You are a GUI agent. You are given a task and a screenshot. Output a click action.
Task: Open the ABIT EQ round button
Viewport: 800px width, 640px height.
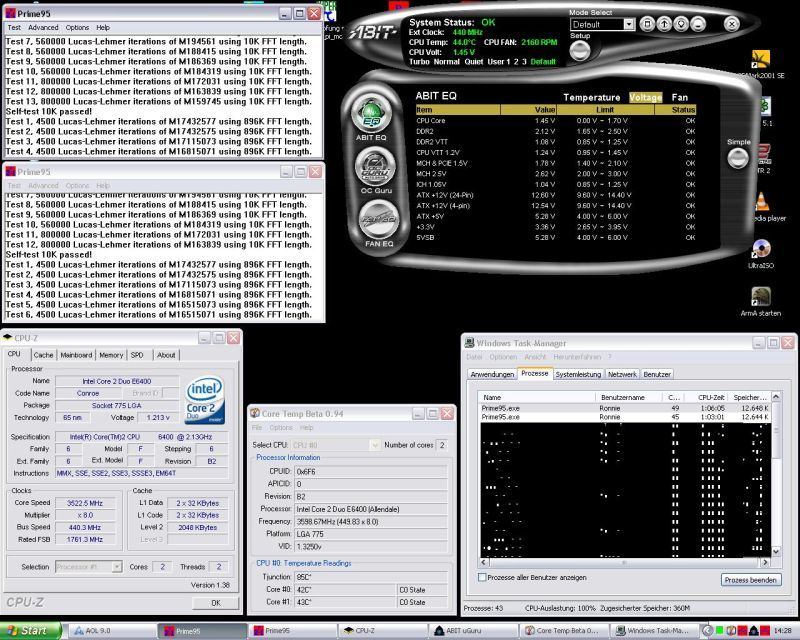[x=371, y=115]
